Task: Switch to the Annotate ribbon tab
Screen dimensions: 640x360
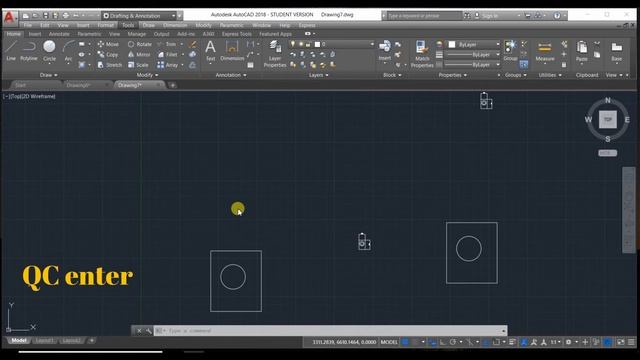Action: pos(59,34)
